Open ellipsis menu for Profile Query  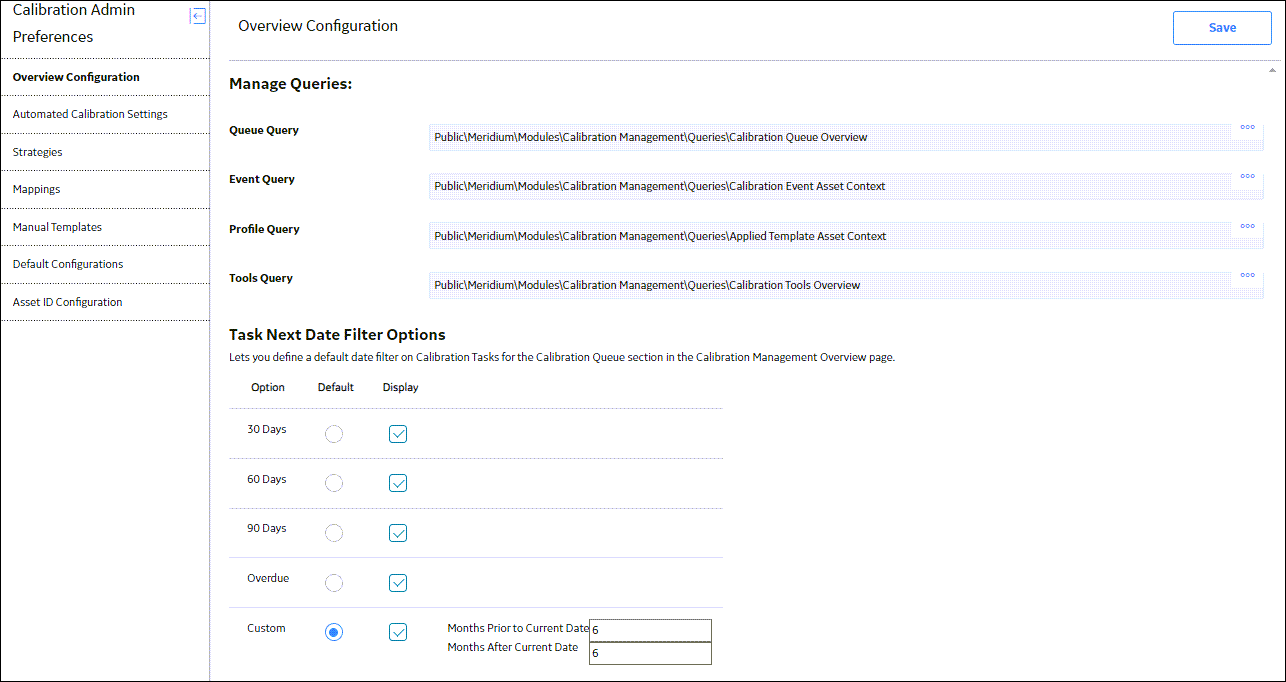pyautogui.click(x=1247, y=226)
